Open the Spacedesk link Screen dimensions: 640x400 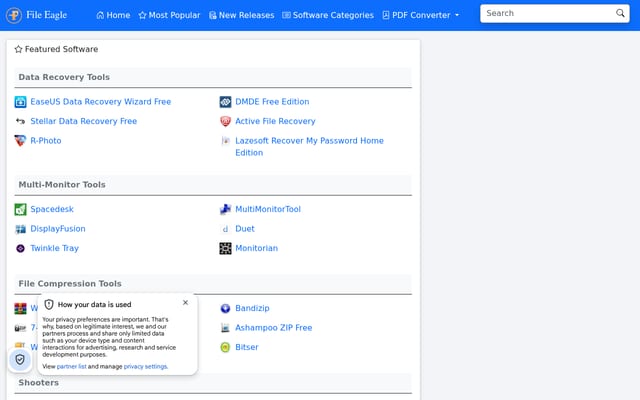[x=52, y=209]
